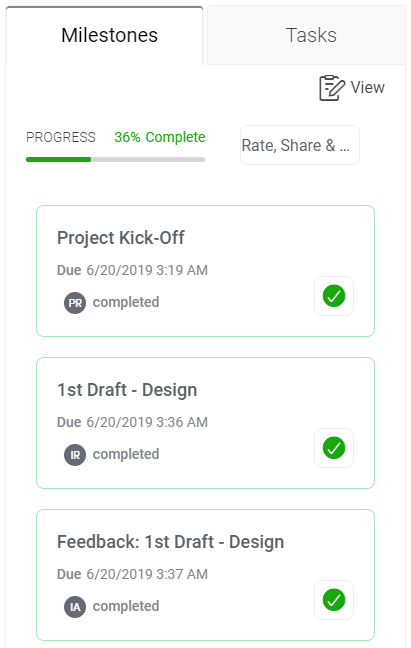Screen dimensions: 411x648
Task: Toggle Feedback: 1st Draft completed checkmark
Action: [x=334, y=600]
